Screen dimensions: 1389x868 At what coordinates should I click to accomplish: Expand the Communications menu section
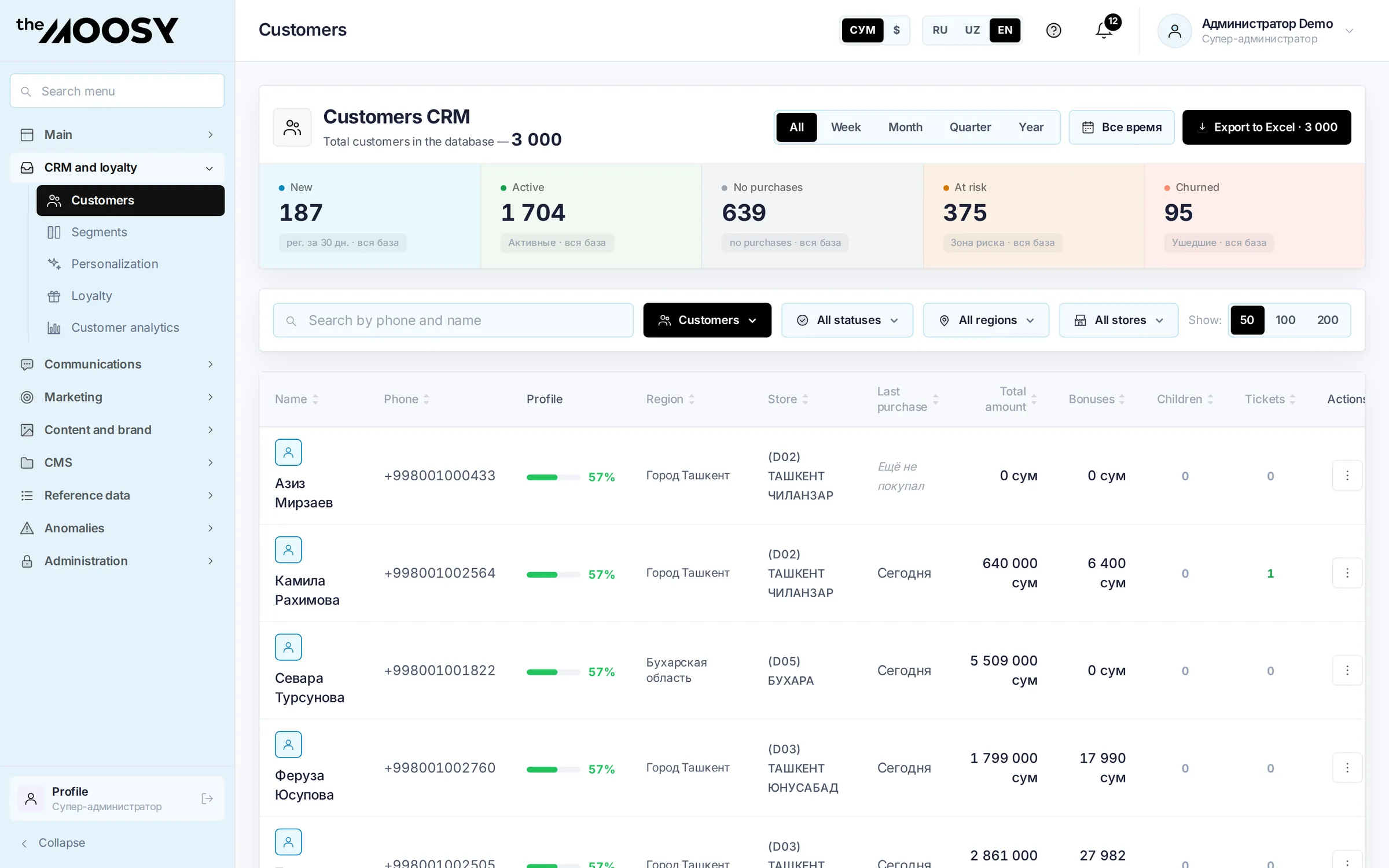pyautogui.click(x=117, y=364)
